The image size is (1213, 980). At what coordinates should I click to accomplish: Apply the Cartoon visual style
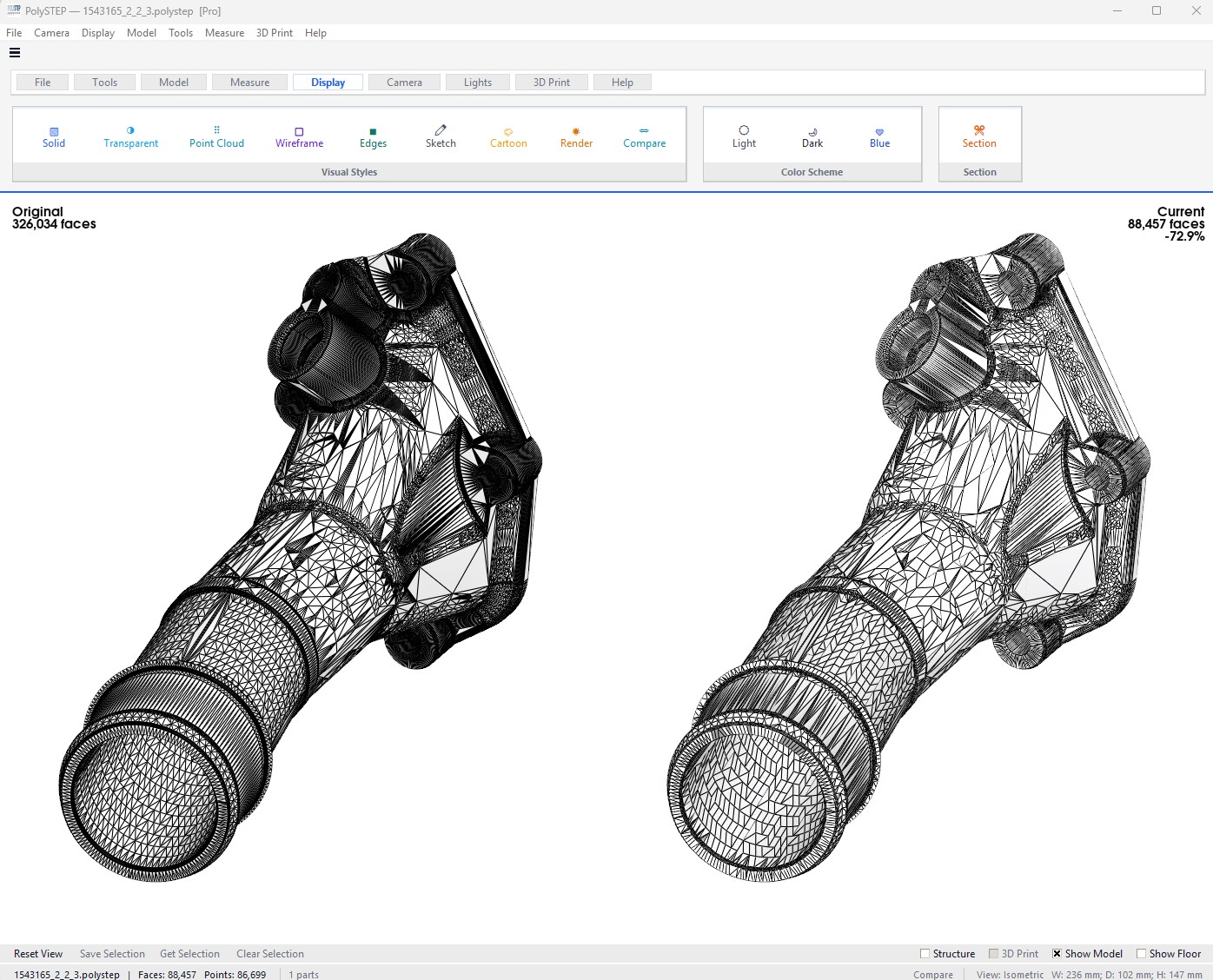pos(508,136)
